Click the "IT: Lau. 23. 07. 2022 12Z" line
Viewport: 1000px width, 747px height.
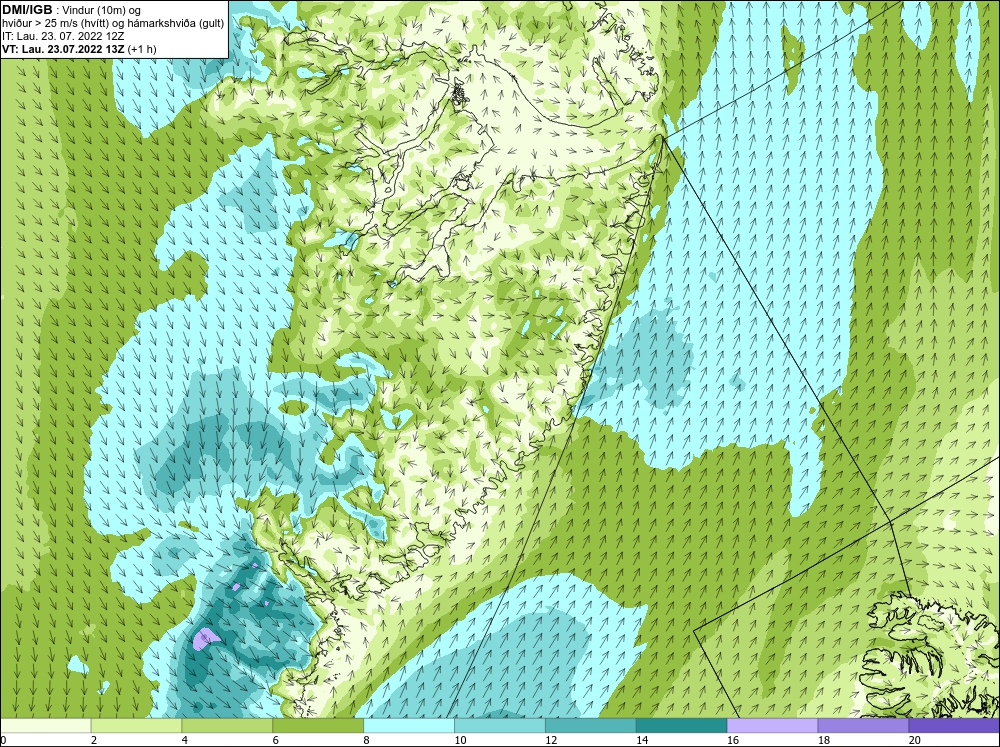pyautogui.click(x=63, y=36)
